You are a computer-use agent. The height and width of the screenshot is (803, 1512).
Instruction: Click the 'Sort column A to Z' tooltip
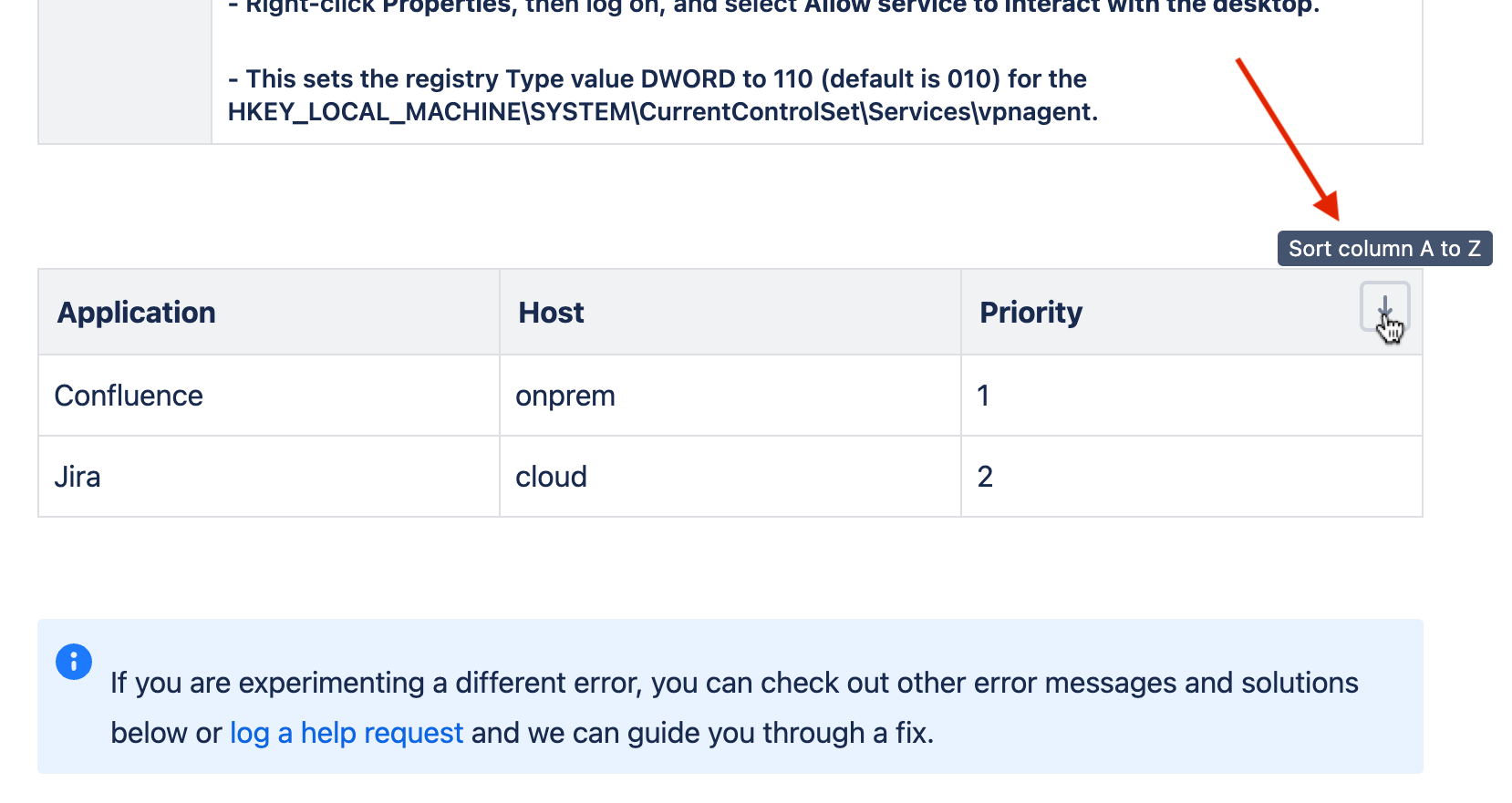click(x=1384, y=248)
